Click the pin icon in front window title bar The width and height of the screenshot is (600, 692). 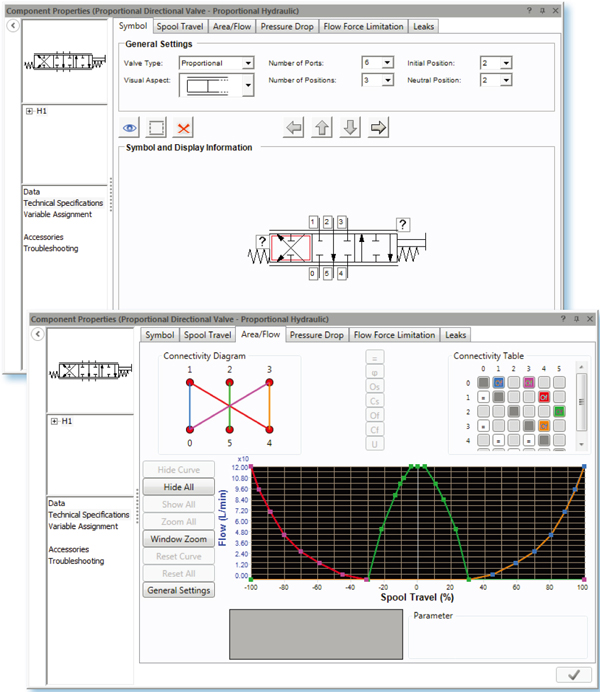click(576, 319)
